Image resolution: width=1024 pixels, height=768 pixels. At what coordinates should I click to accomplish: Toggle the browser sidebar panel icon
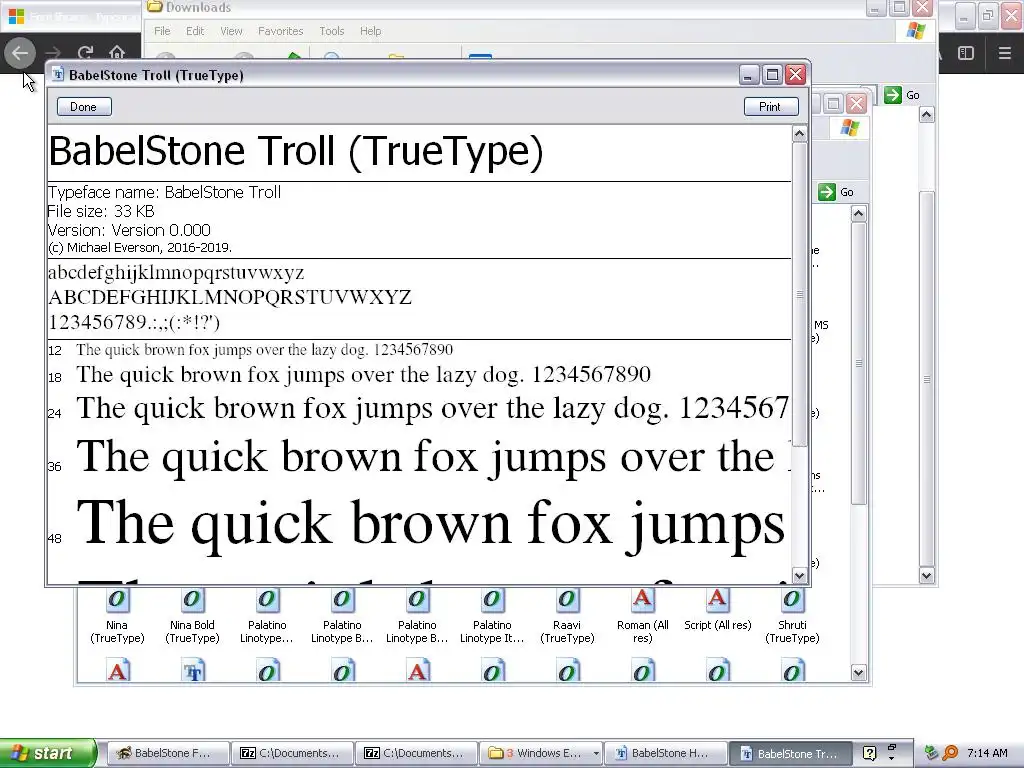point(966,53)
